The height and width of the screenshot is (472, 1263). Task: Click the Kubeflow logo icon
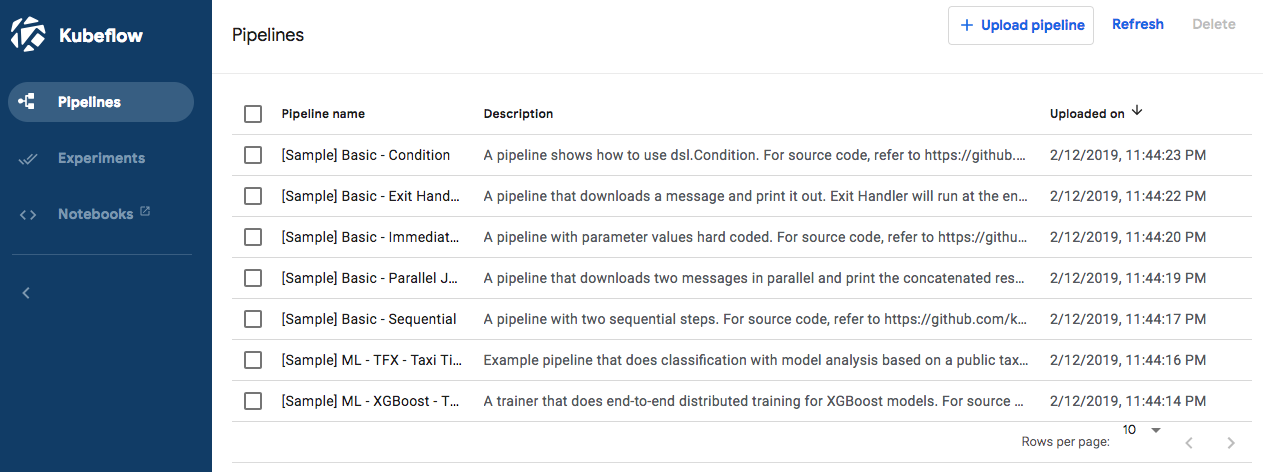click(x=28, y=35)
